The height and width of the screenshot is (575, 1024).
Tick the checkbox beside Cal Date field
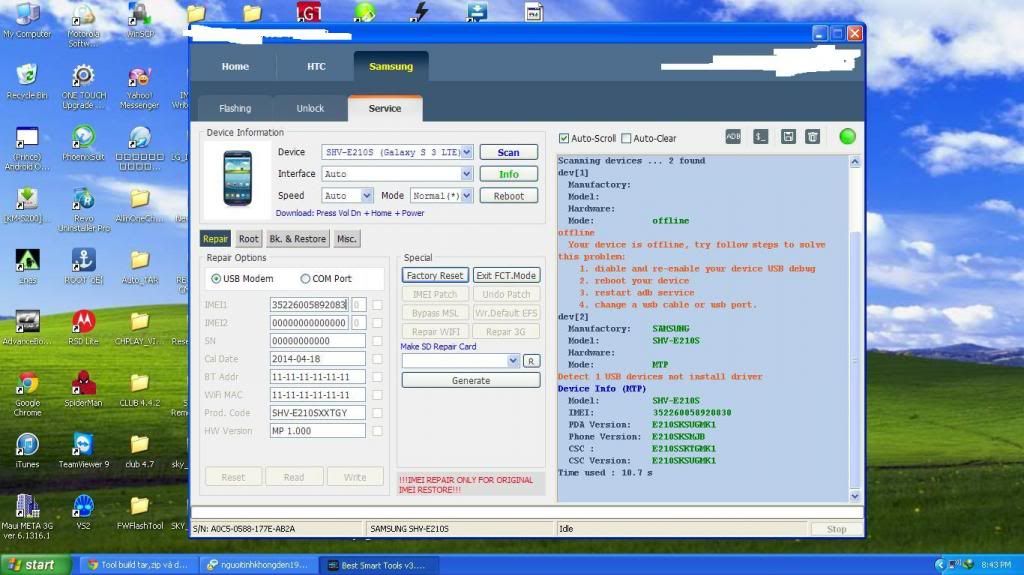377,359
